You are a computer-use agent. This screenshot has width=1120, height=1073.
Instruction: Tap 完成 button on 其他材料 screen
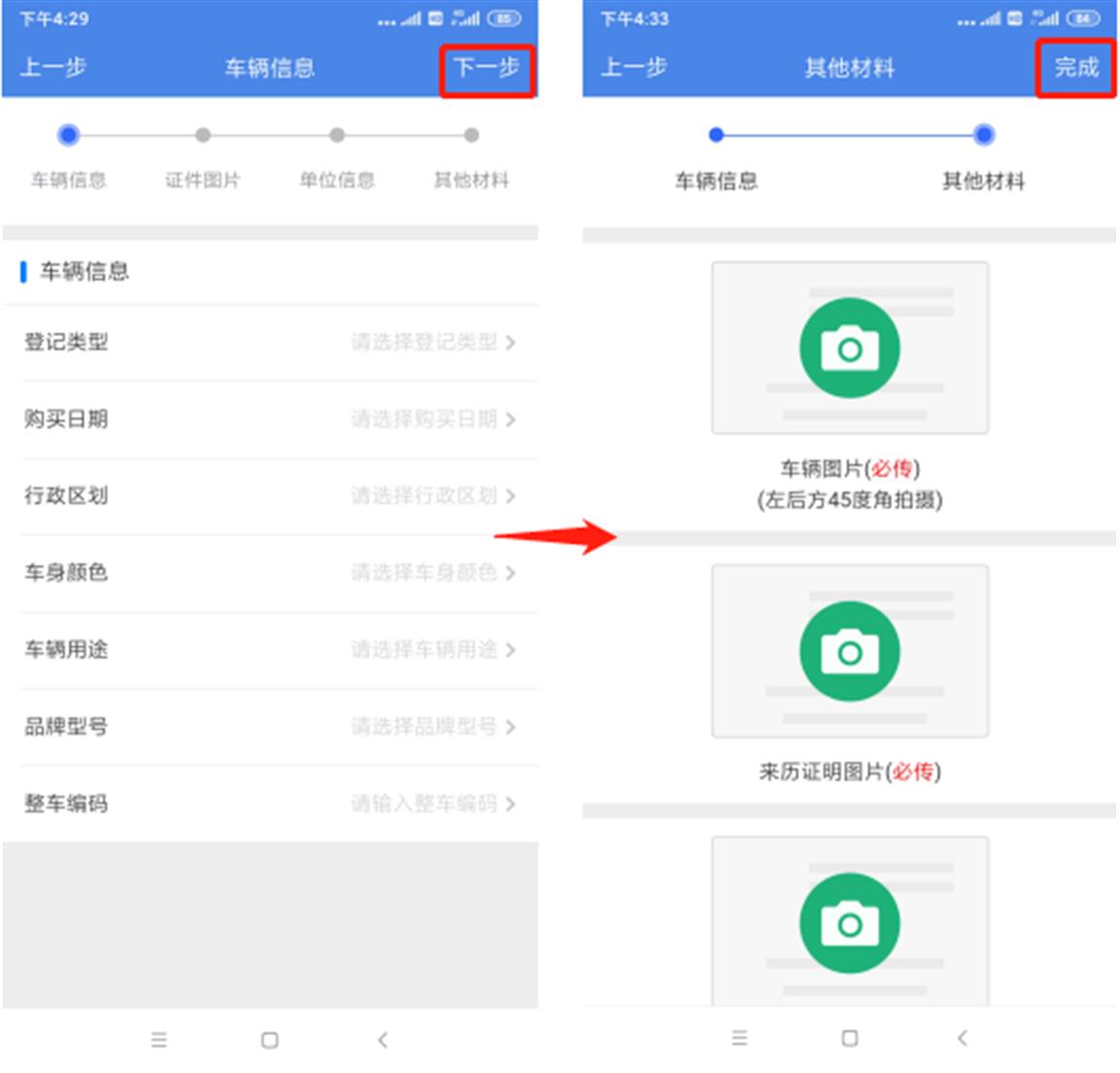[1075, 68]
